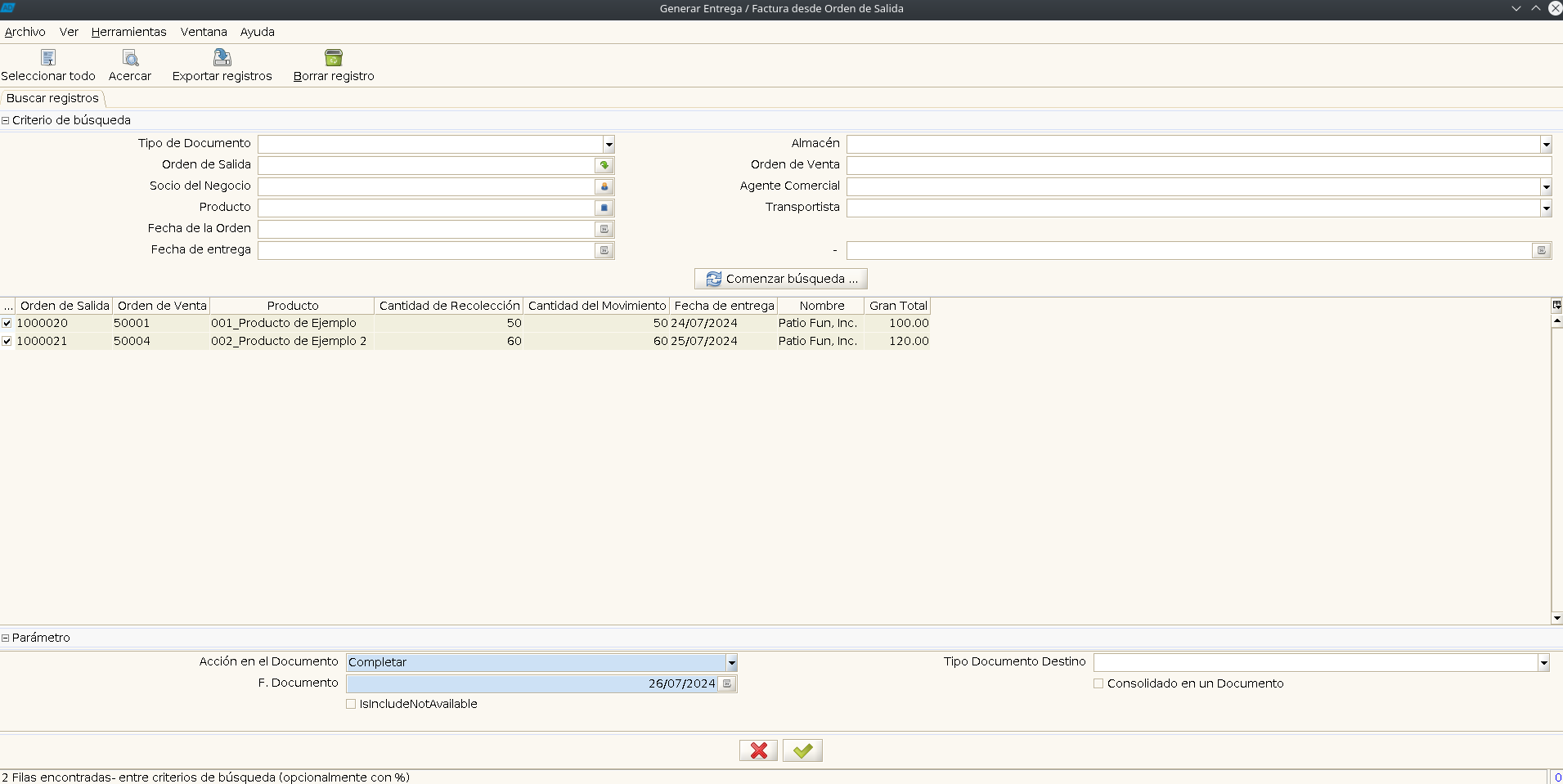Click the Orden de Salida input field
1563x784 pixels.
426,165
